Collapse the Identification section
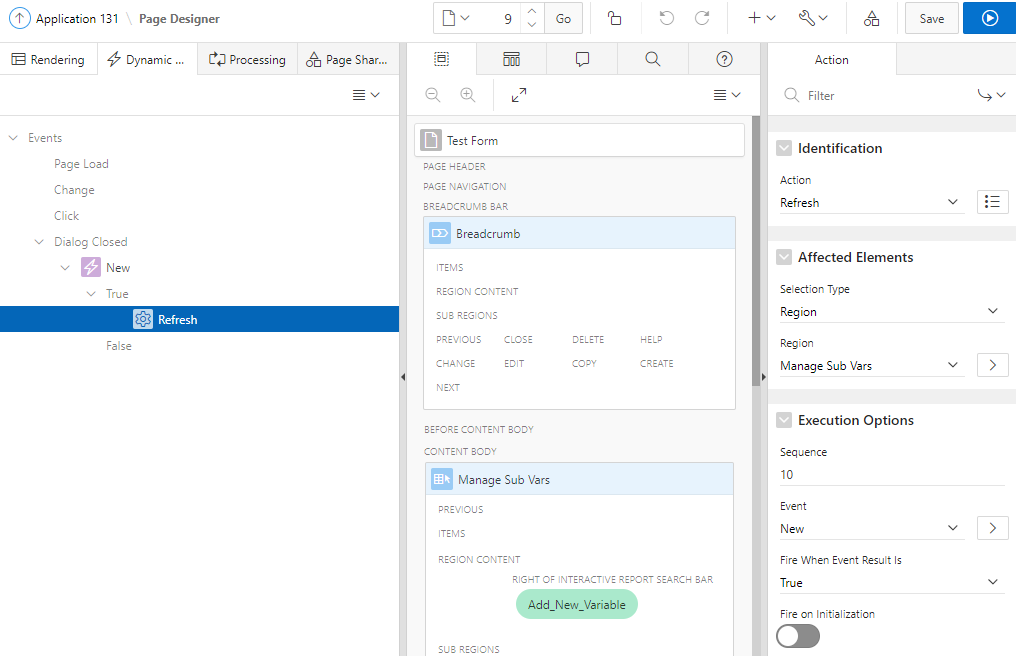1016x656 pixels. [x=784, y=148]
